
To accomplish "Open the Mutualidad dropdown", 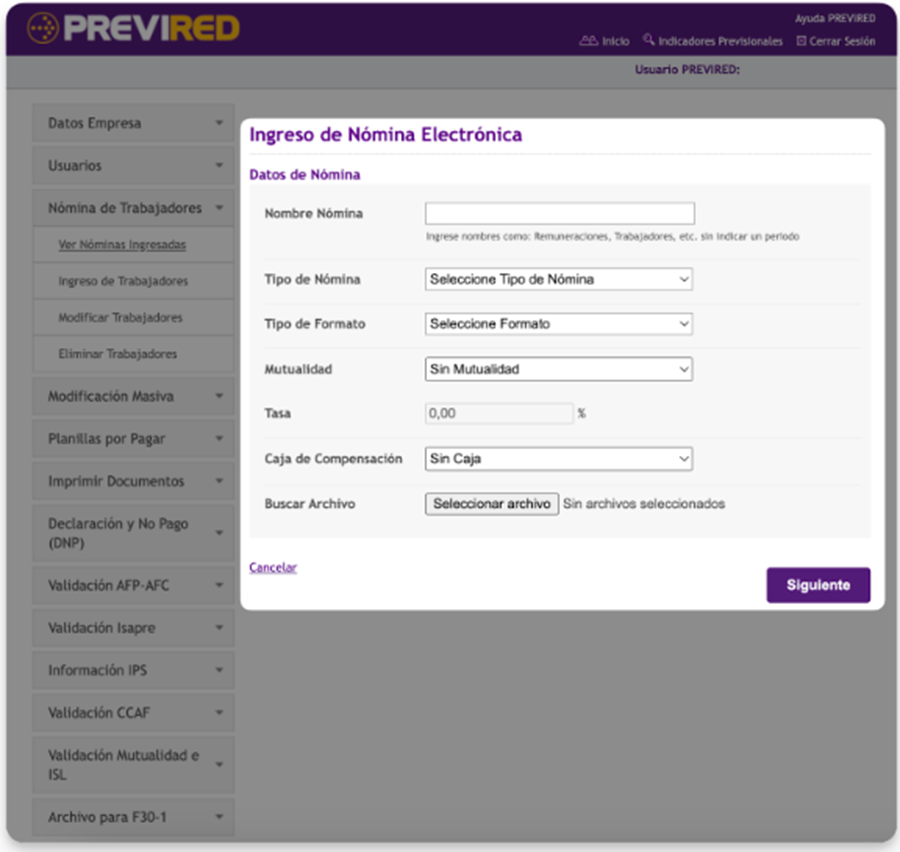I will point(559,369).
